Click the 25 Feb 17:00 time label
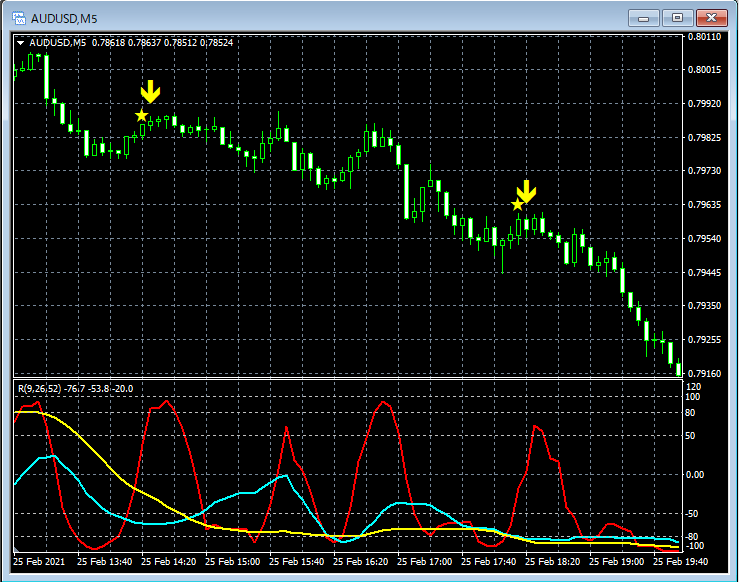This screenshot has width=740, height=582. (x=425, y=562)
